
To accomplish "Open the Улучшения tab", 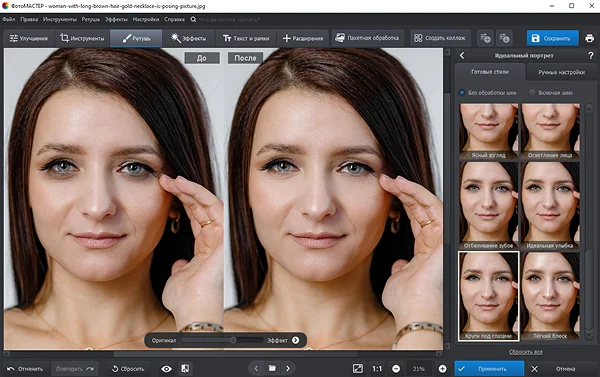I will pos(29,38).
